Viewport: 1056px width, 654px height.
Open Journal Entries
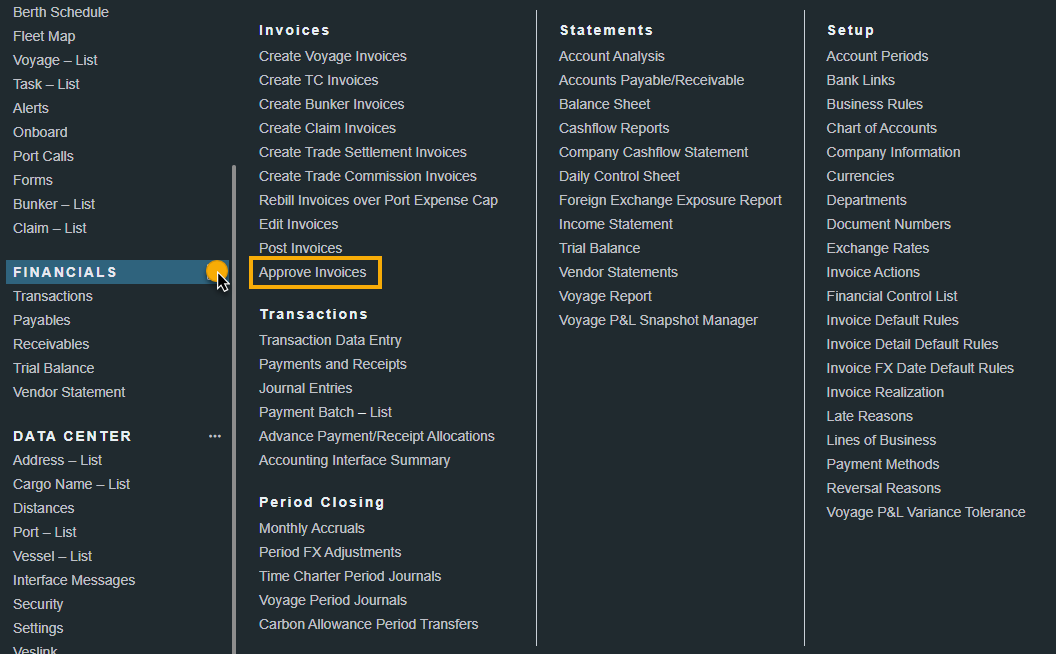[x=305, y=388]
